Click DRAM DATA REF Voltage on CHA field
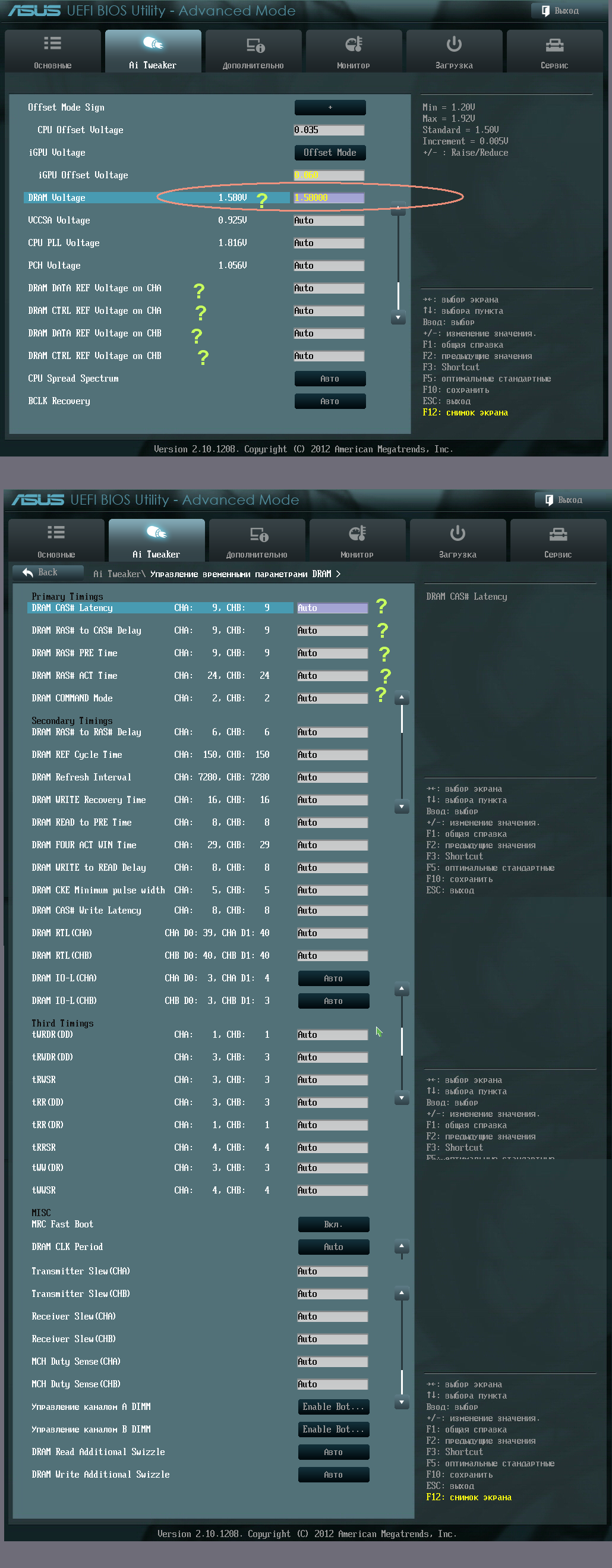The height and width of the screenshot is (1568, 612). click(x=329, y=288)
